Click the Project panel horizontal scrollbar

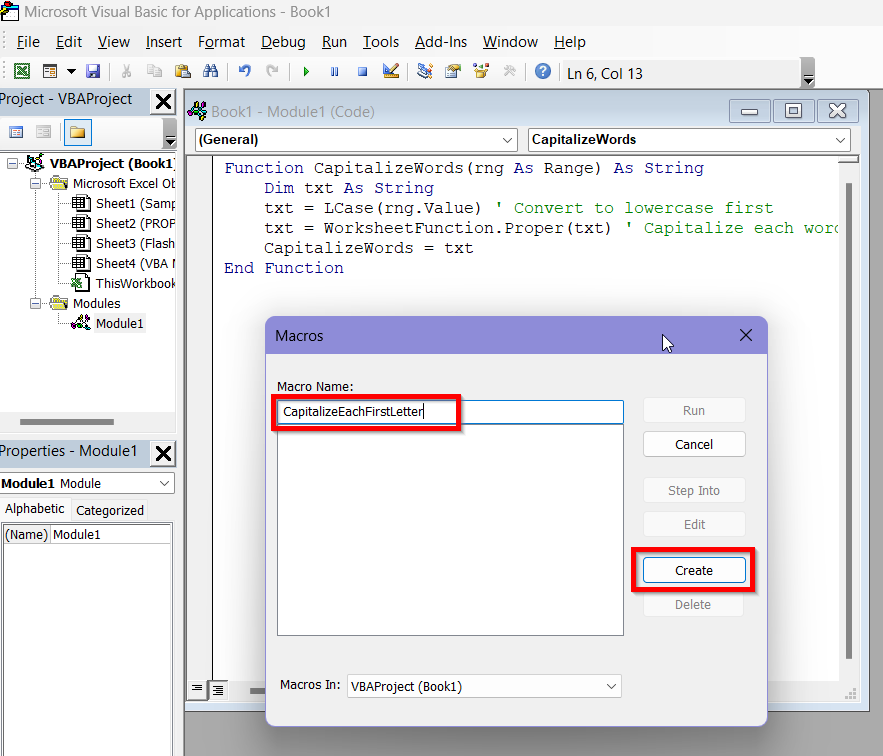click(x=66, y=422)
